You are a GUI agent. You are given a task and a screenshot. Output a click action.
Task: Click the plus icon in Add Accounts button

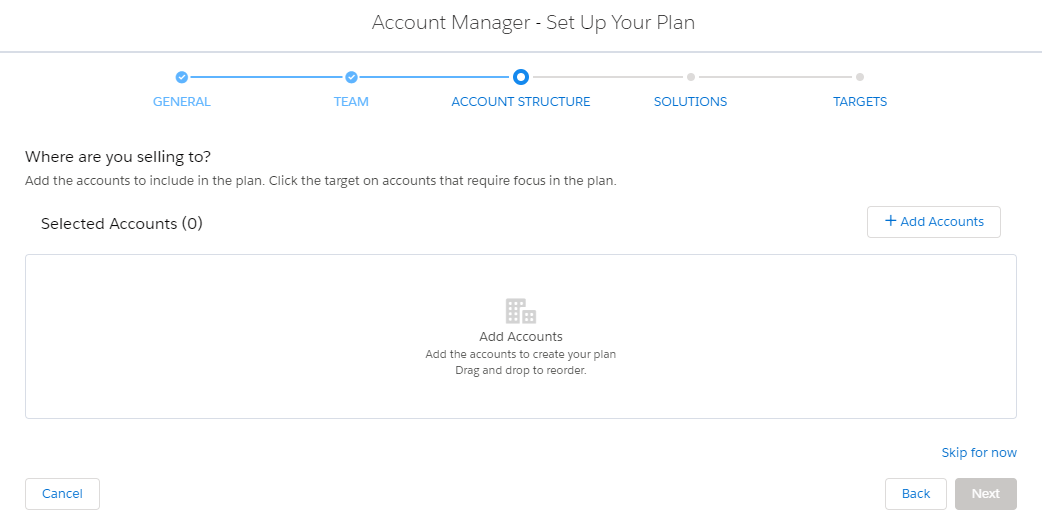890,221
